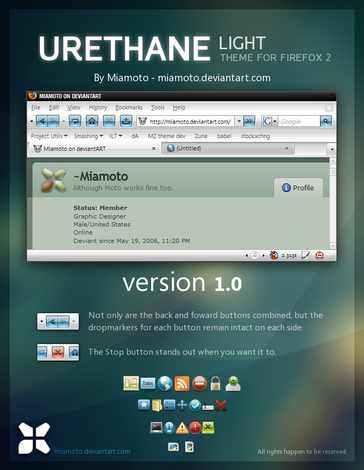Image resolution: width=364 pixels, height=470 pixels.
Task: Open the dA bookmark
Action: pos(135,136)
